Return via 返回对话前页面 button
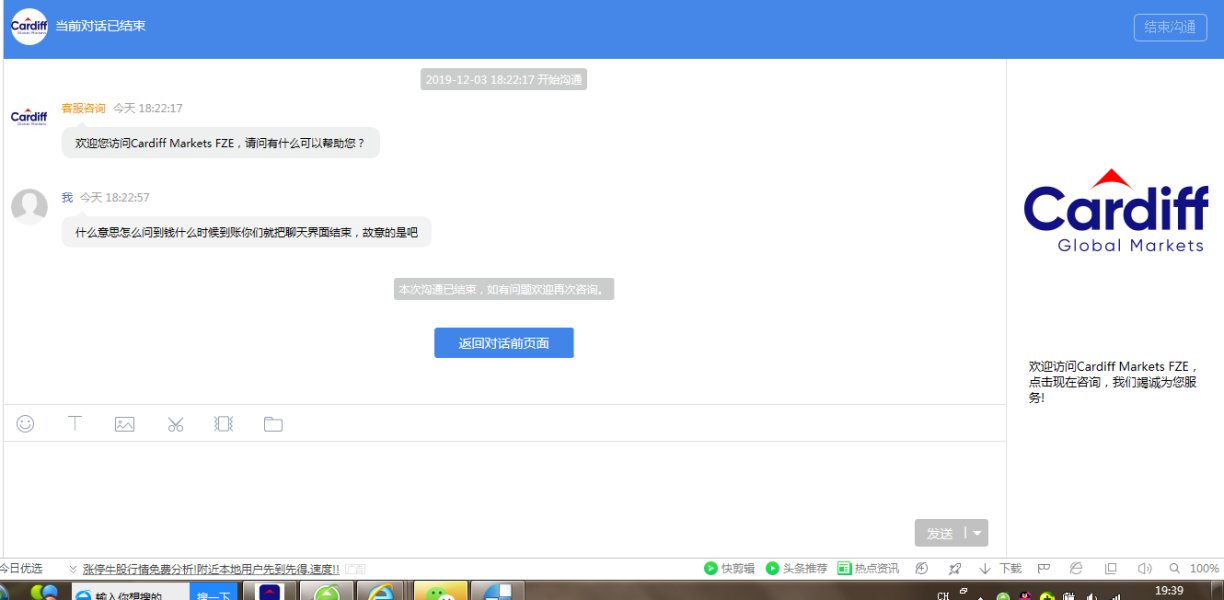 504,343
